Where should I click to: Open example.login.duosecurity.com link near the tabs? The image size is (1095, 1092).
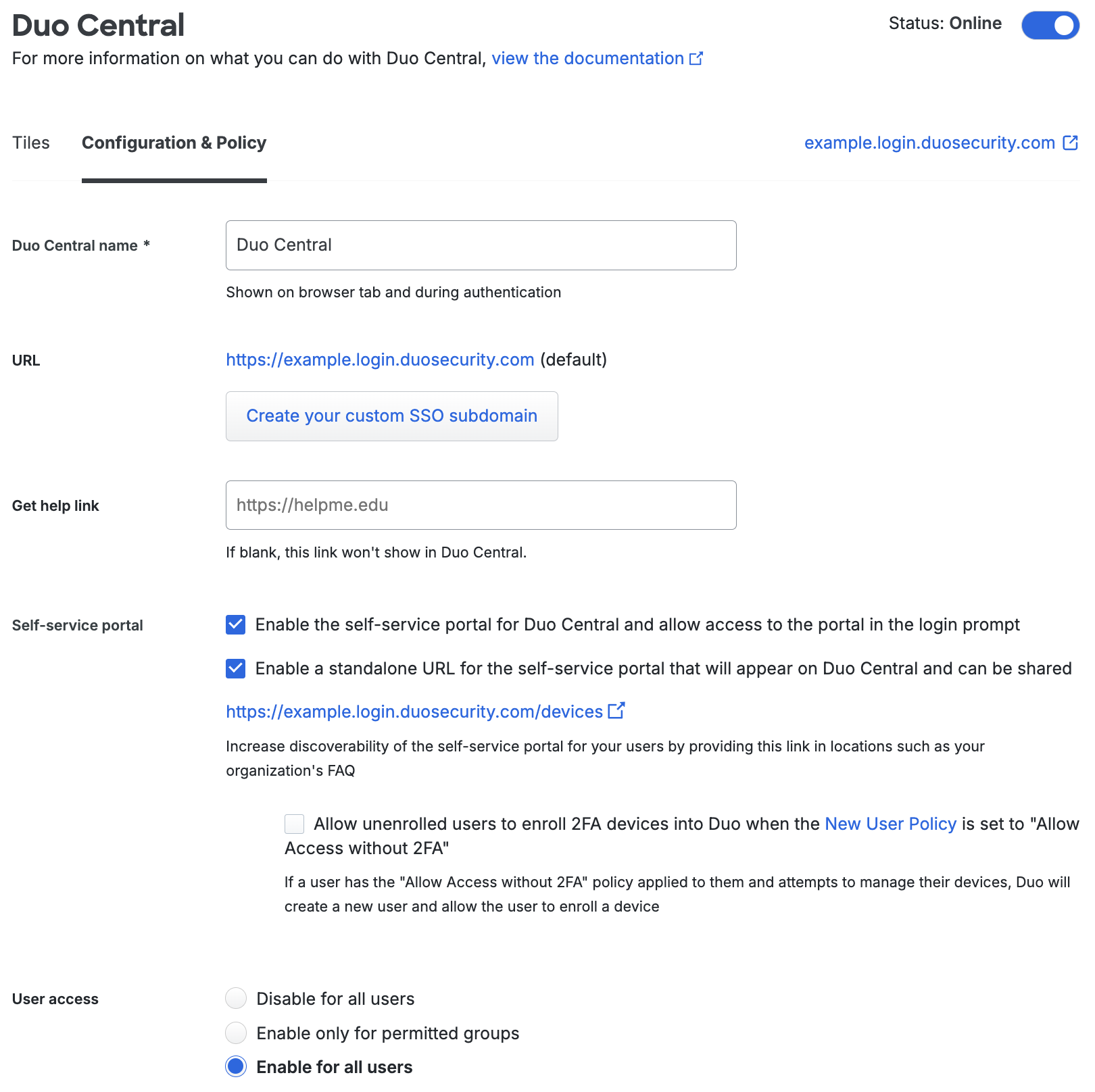929,143
